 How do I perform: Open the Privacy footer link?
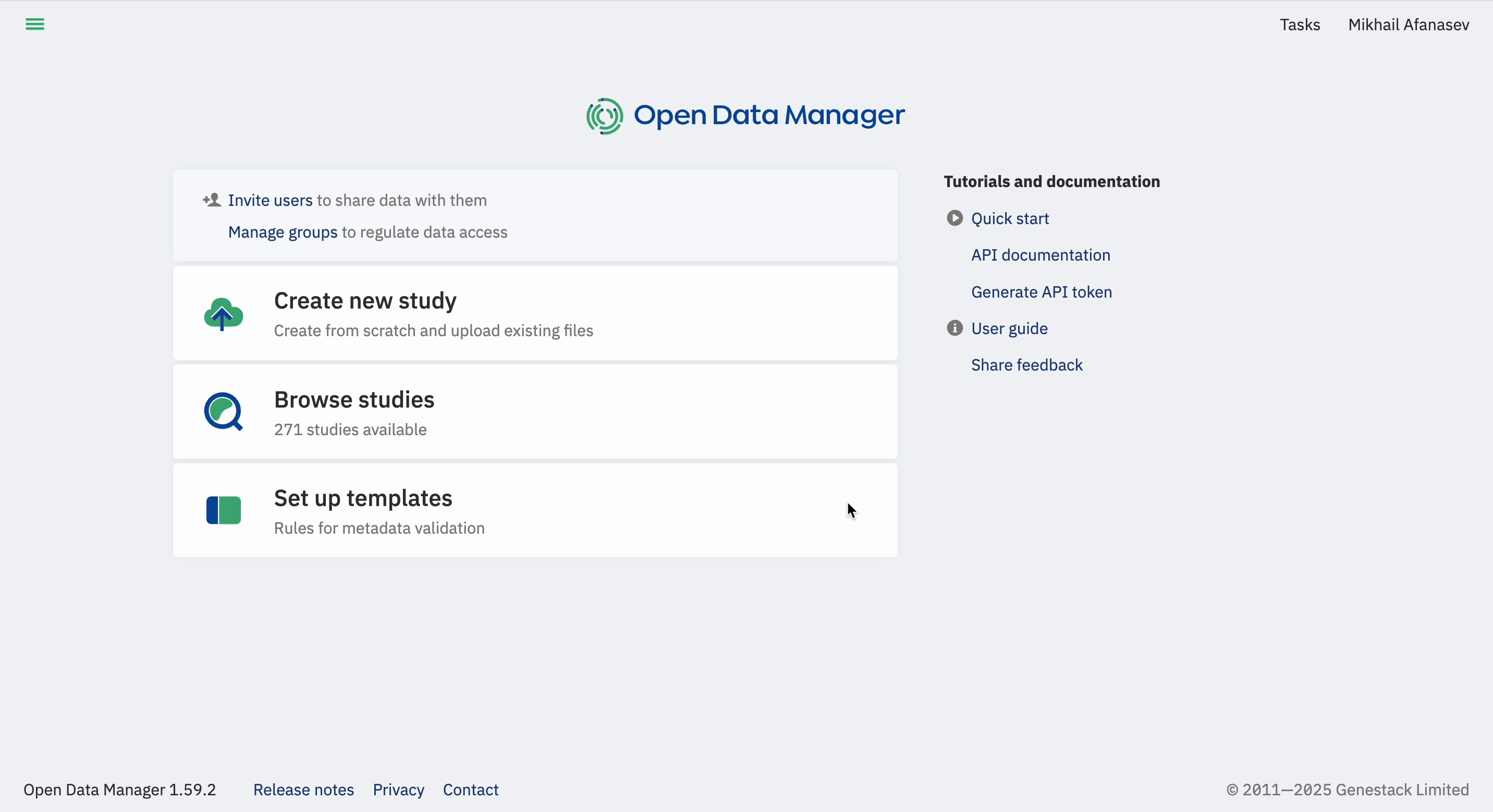point(398,790)
